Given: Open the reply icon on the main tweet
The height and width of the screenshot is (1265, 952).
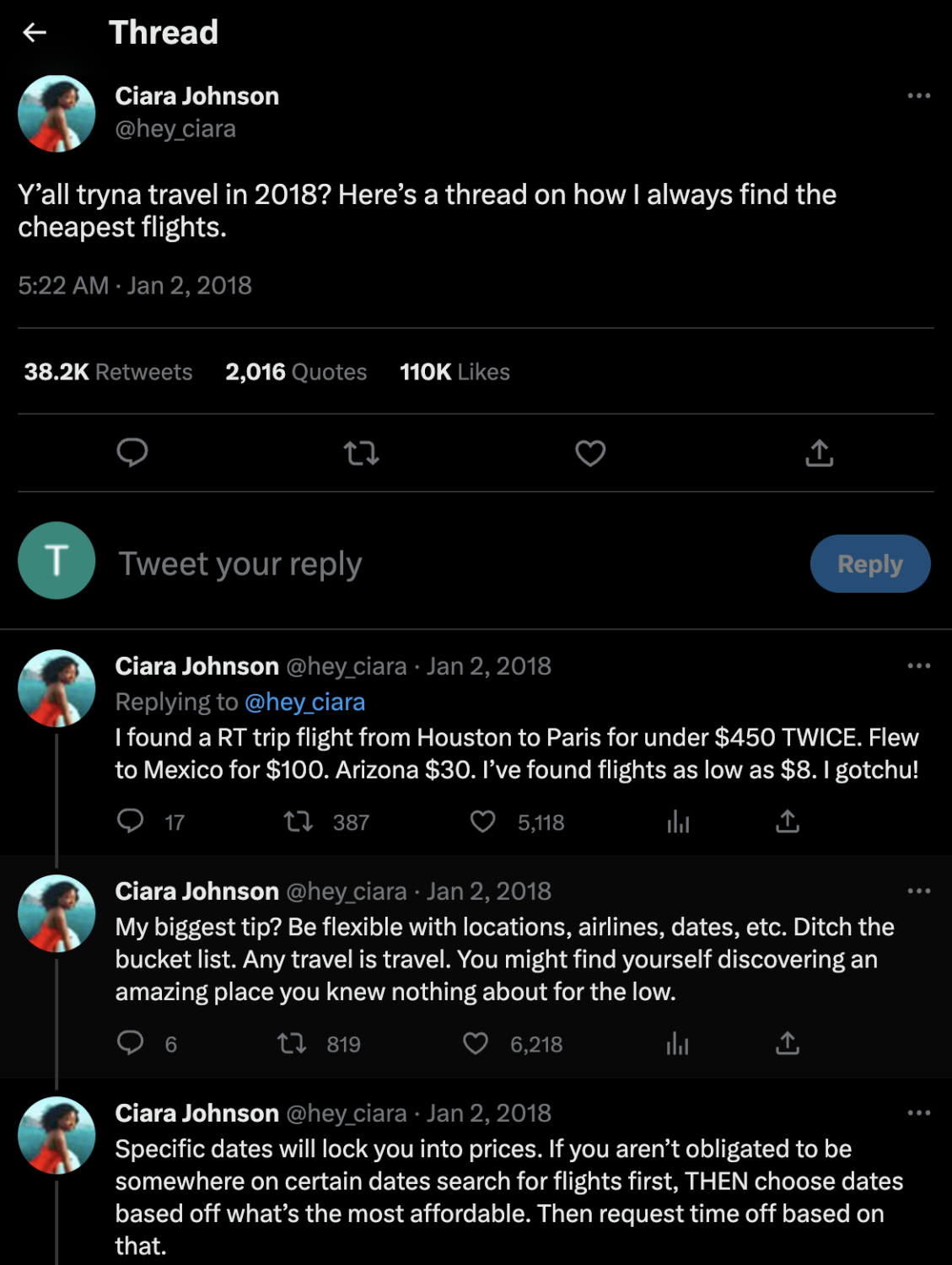Looking at the screenshot, I should point(132,453).
